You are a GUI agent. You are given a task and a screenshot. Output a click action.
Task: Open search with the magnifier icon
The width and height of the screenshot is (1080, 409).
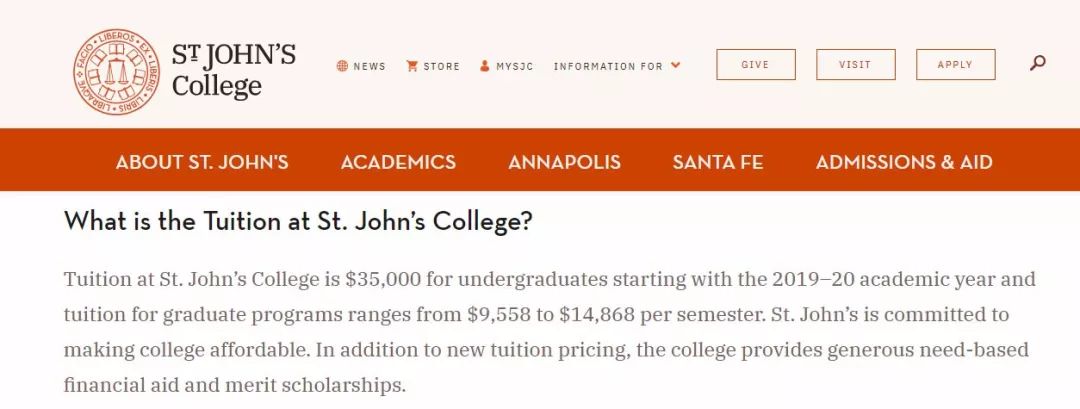coord(1038,64)
